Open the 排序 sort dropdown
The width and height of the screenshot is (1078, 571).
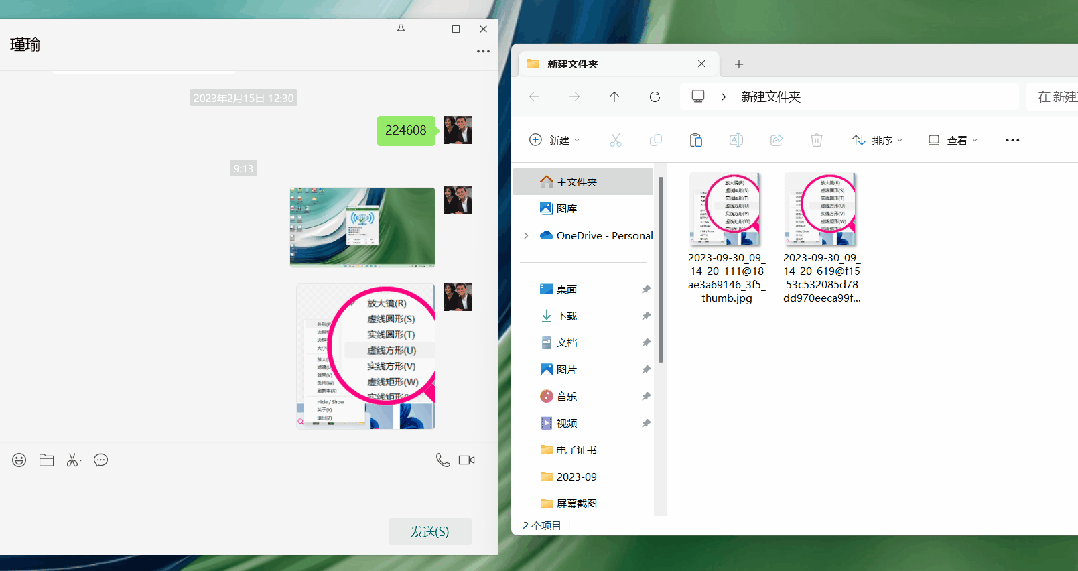877,140
